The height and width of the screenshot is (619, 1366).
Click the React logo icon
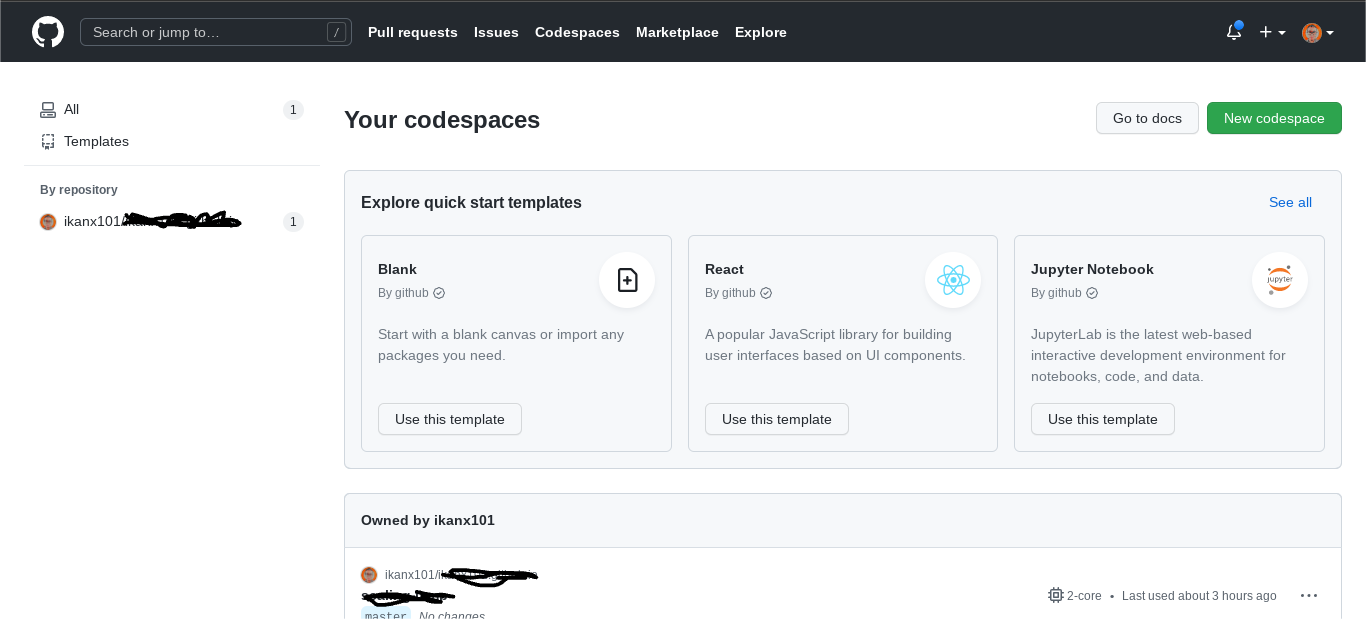pos(953,280)
